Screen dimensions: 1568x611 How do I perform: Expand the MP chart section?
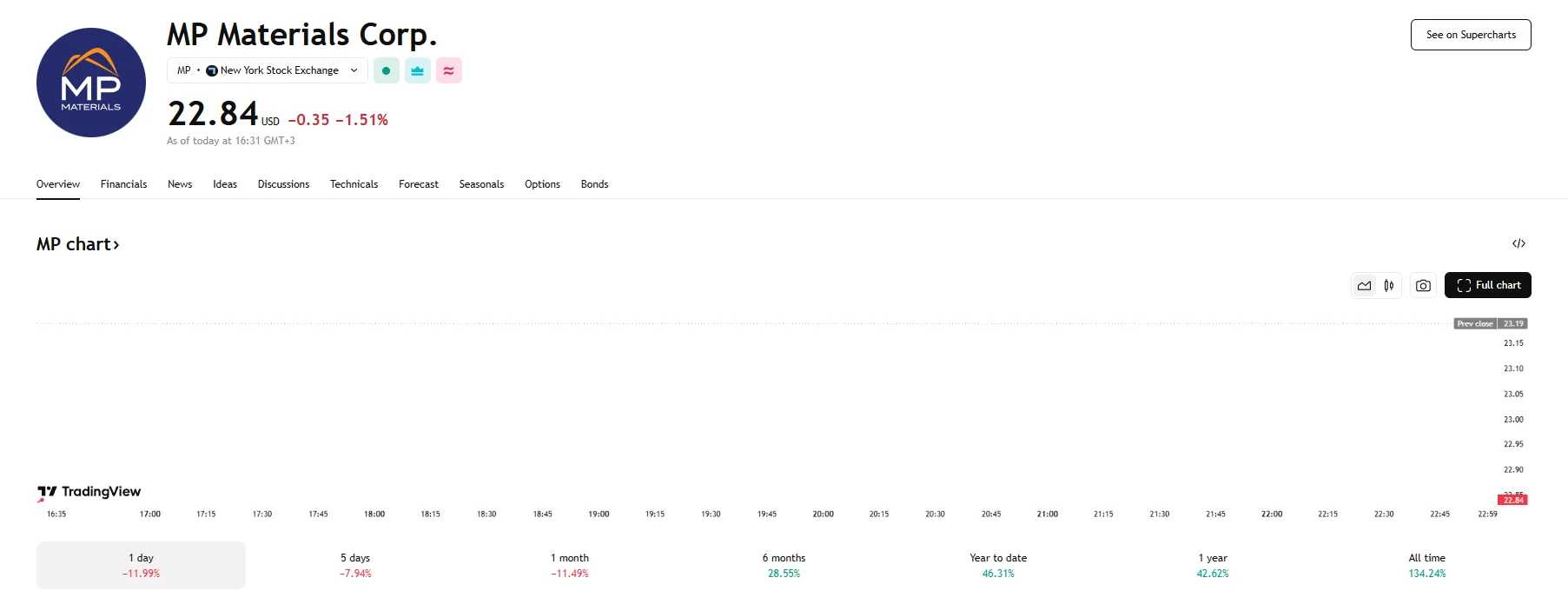coord(78,244)
